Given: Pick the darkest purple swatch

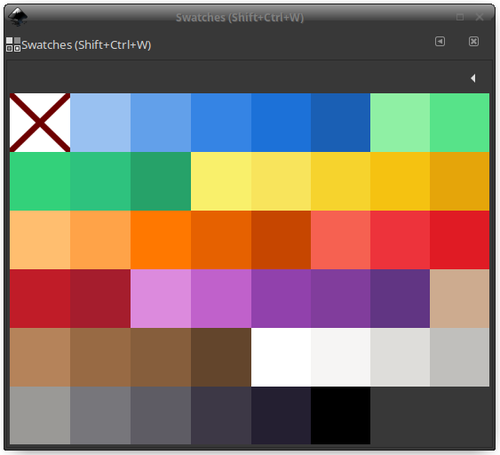Looking at the screenshot, I should (x=400, y=299).
